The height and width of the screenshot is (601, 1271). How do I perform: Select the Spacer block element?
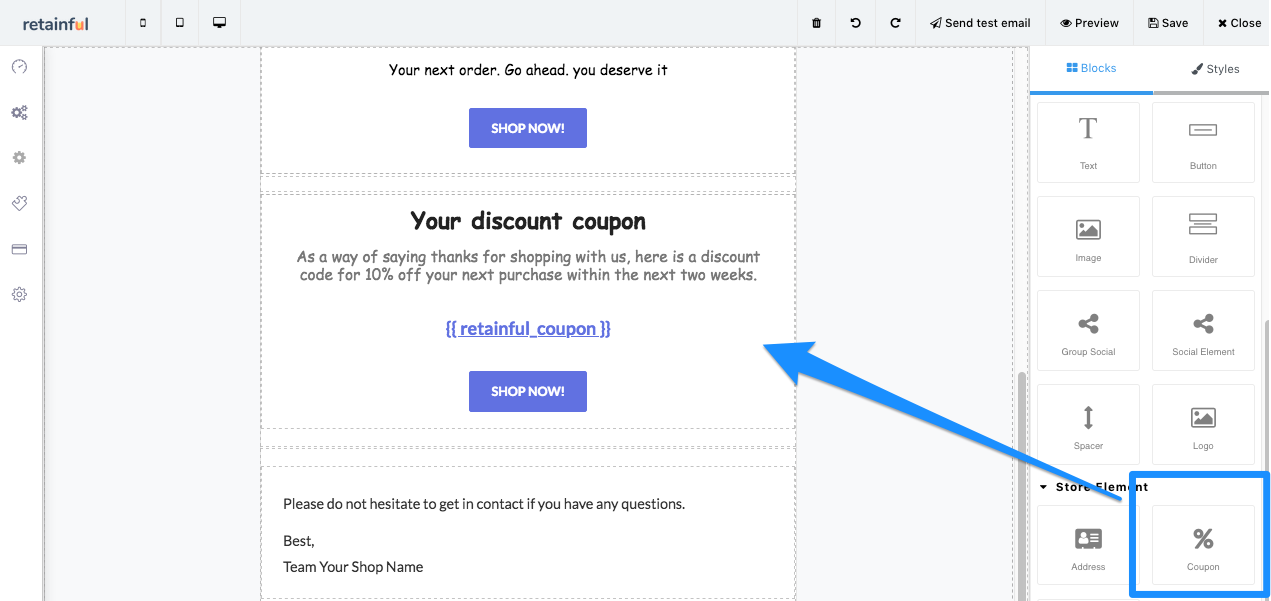(x=1088, y=424)
